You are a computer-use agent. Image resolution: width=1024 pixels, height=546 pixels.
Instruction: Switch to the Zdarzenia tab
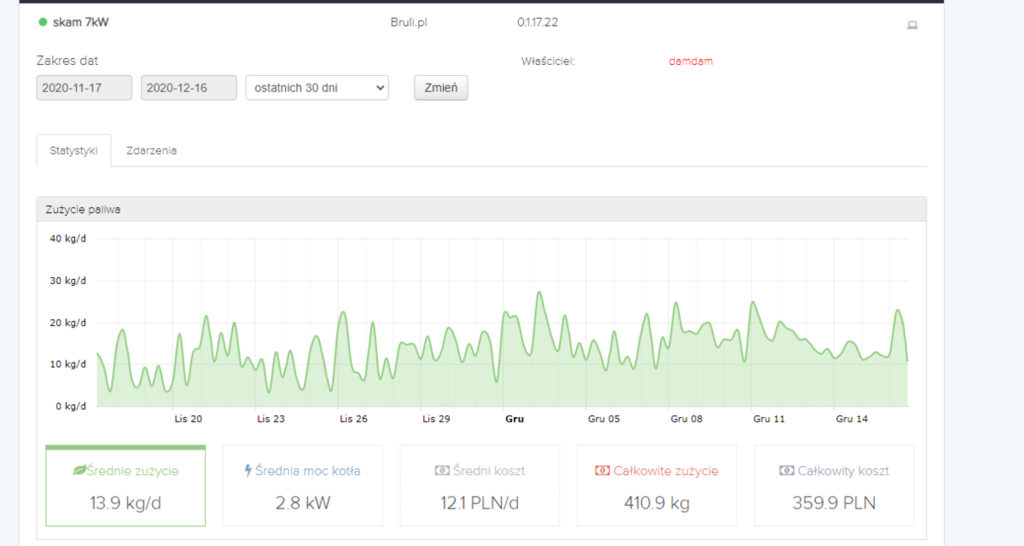(151, 150)
